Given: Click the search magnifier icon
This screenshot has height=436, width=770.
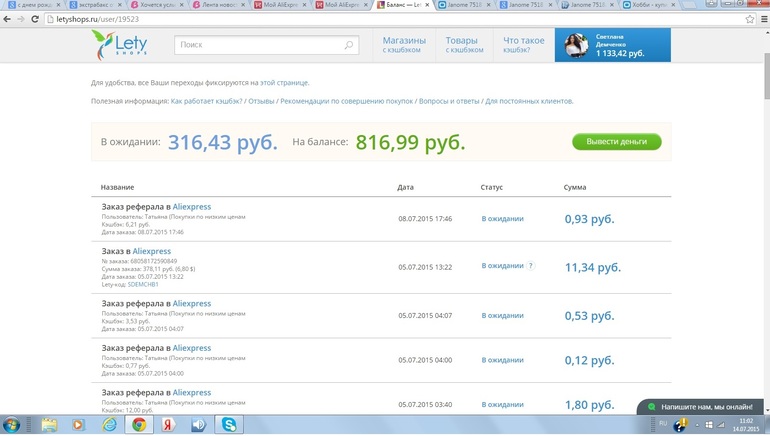Looking at the screenshot, I should tap(349, 45).
